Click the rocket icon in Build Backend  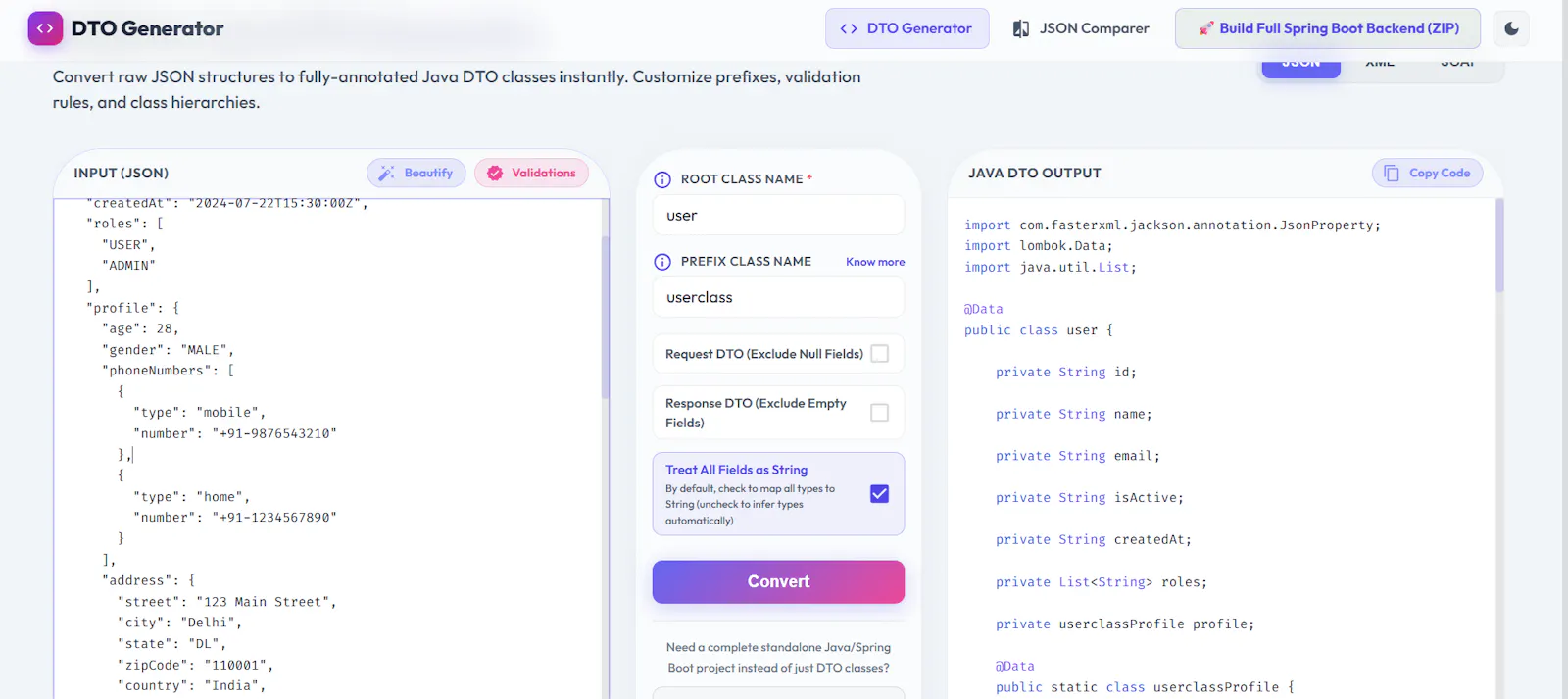(1206, 28)
